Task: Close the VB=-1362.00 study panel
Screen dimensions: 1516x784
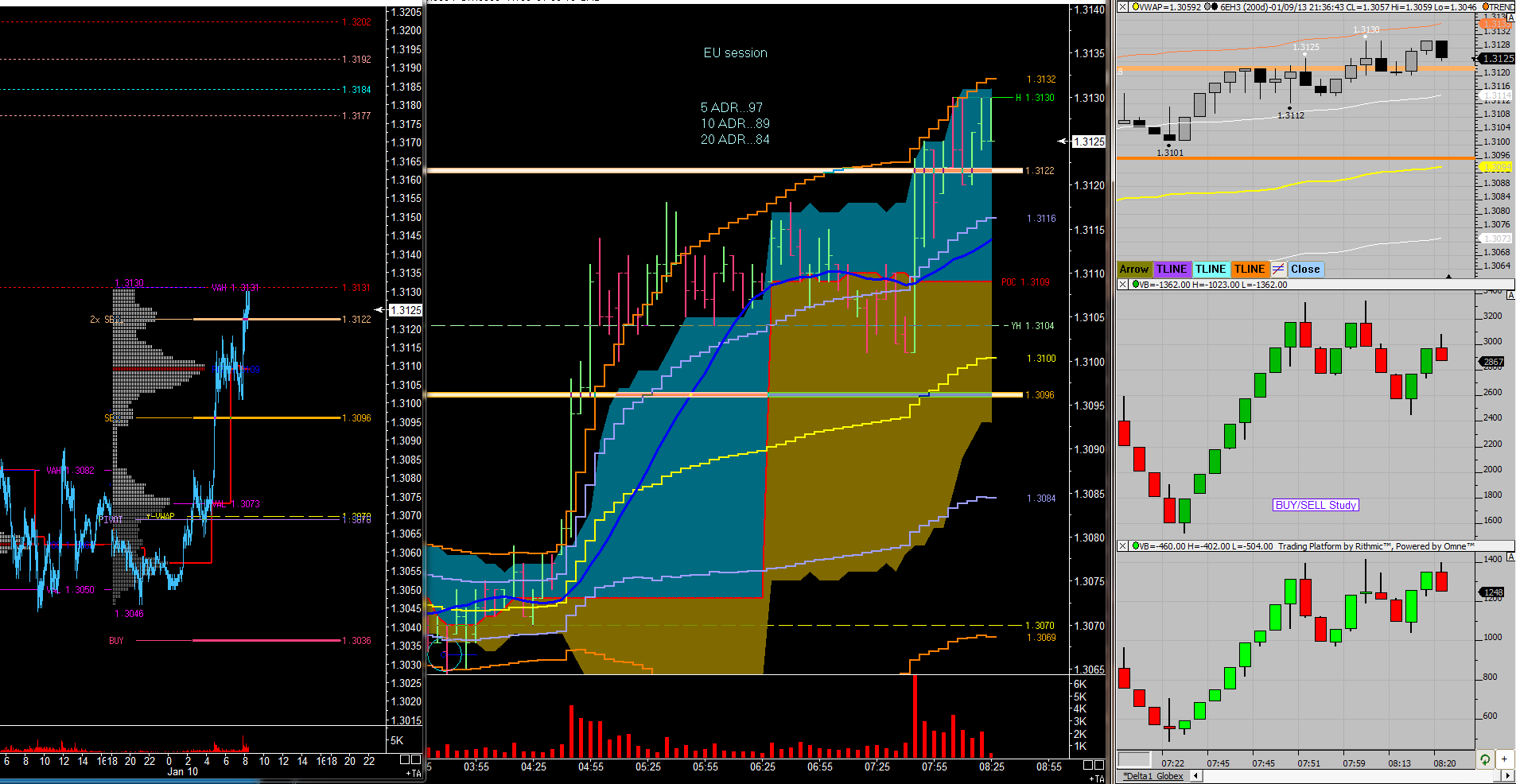Action: coord(1122,284)
